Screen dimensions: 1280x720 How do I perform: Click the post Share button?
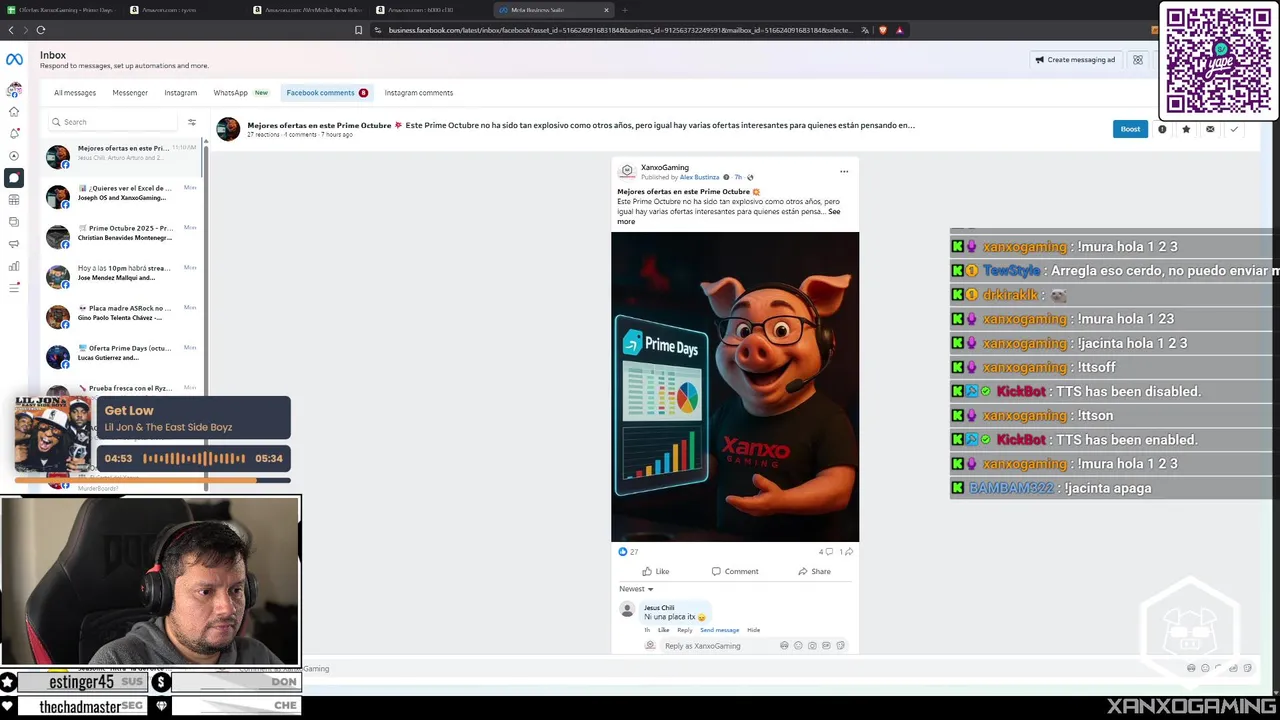click(x=814, y=572)
